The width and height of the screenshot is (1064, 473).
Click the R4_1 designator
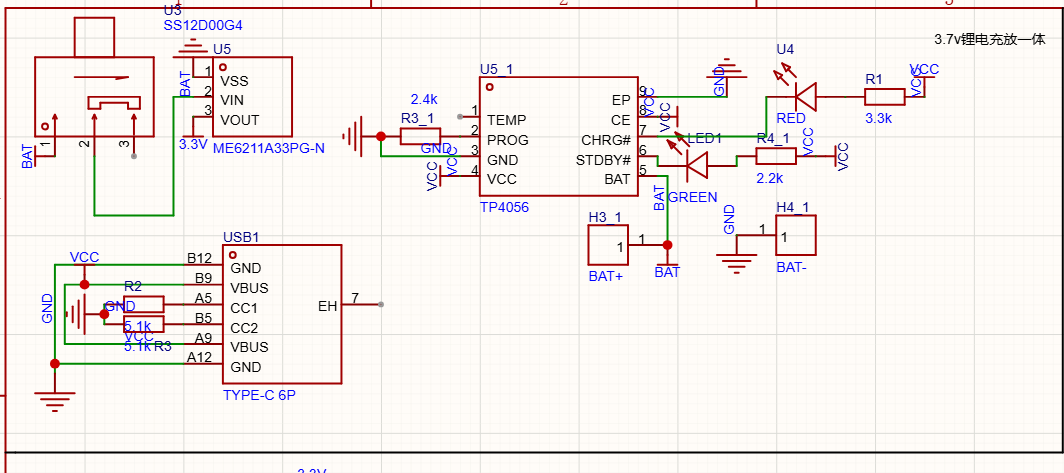point(773,138)
